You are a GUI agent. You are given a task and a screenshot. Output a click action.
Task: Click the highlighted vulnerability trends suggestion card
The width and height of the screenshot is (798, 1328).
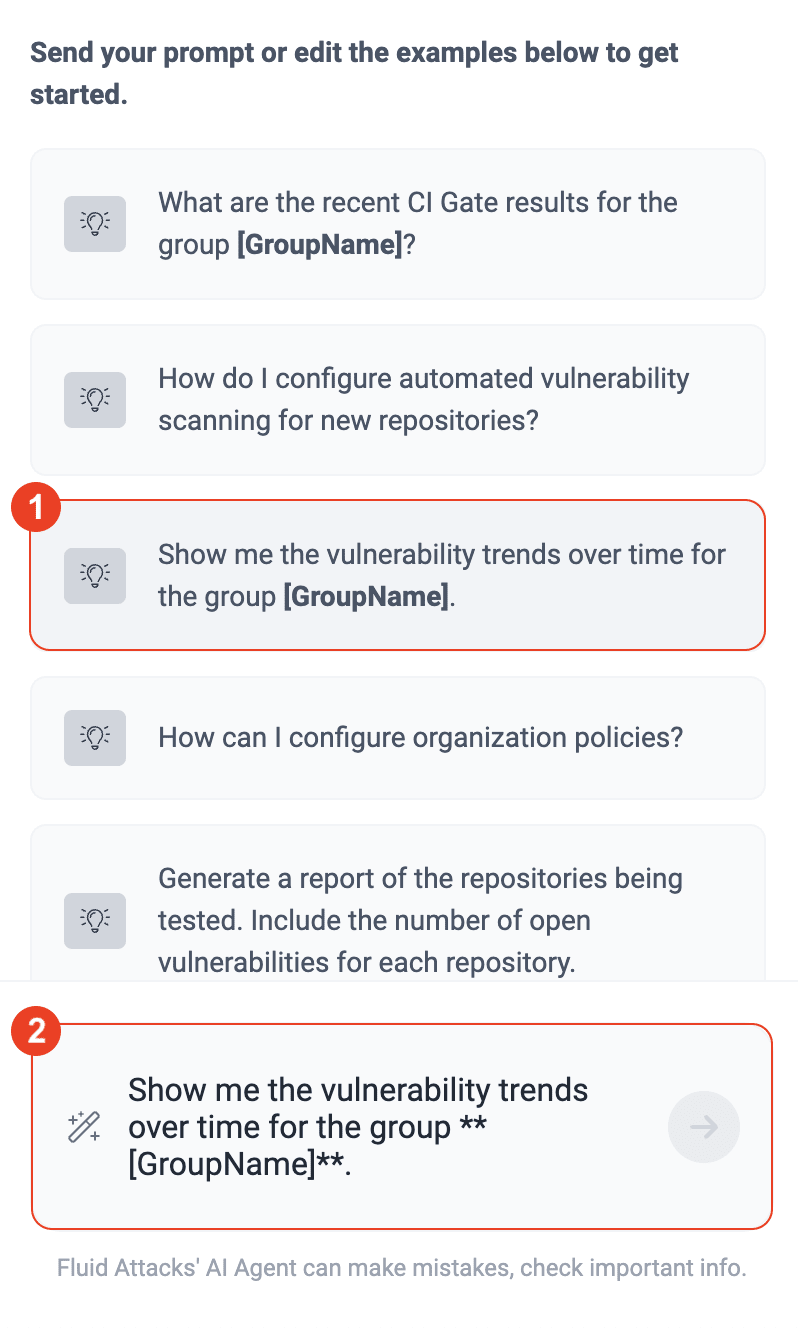(398, 575)
